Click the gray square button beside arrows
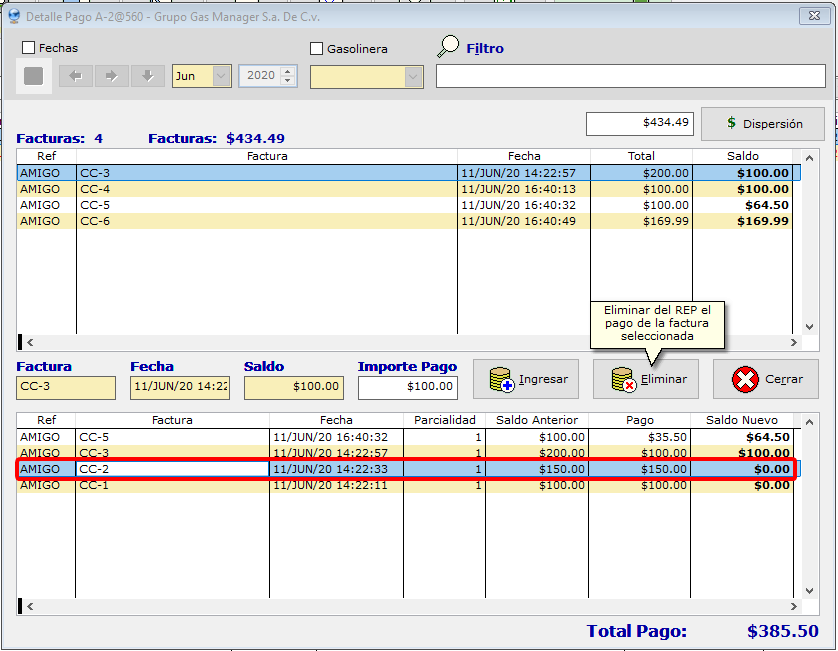Image resolution: width=838 pixels, height=651 pixels. [x=34, y=76]
